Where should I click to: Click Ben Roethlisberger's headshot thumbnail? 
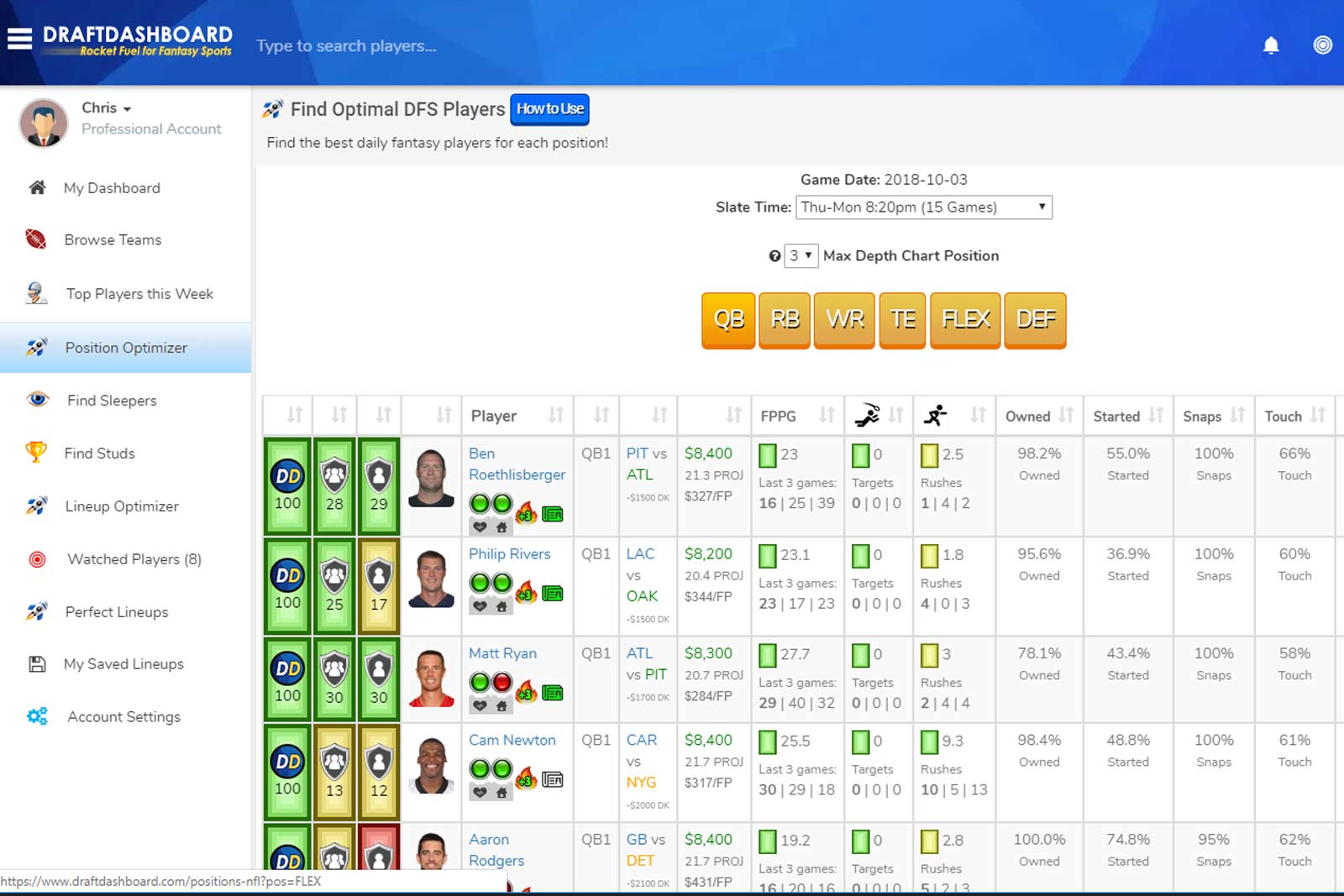pos(431,479)
